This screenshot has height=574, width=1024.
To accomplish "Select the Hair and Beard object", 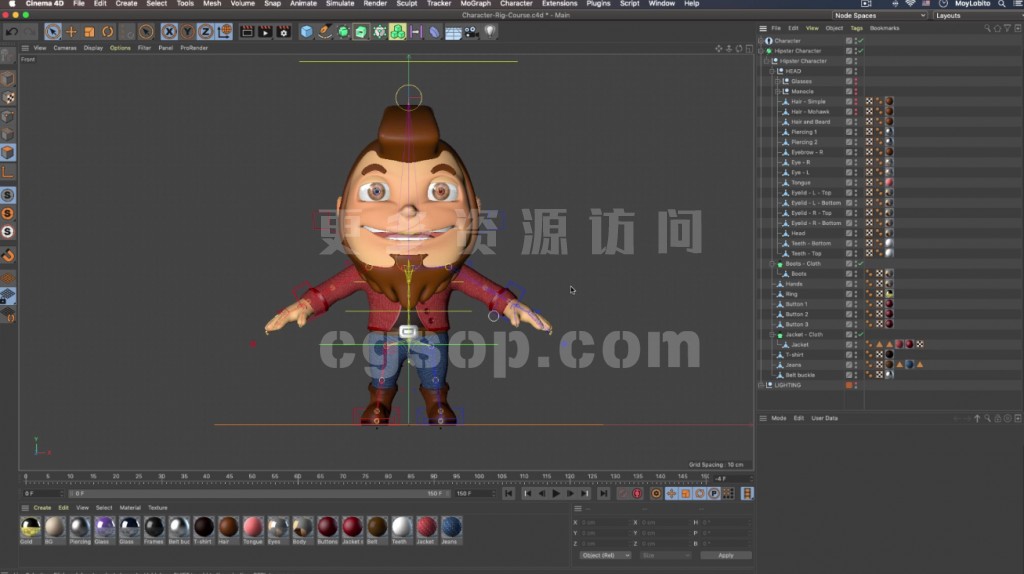I will (810, 121).
